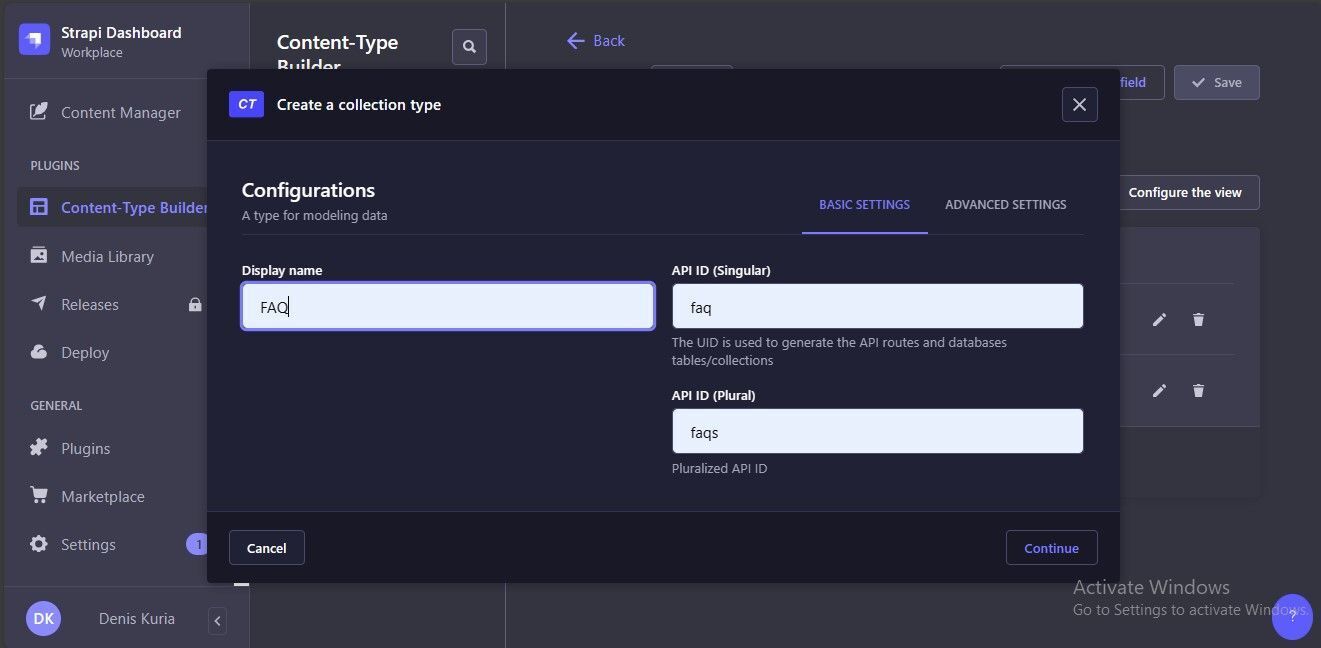Collapse the sidebar with chevron button
Image resolution: width=1321 pixels, height=648 pixels.
217,621
